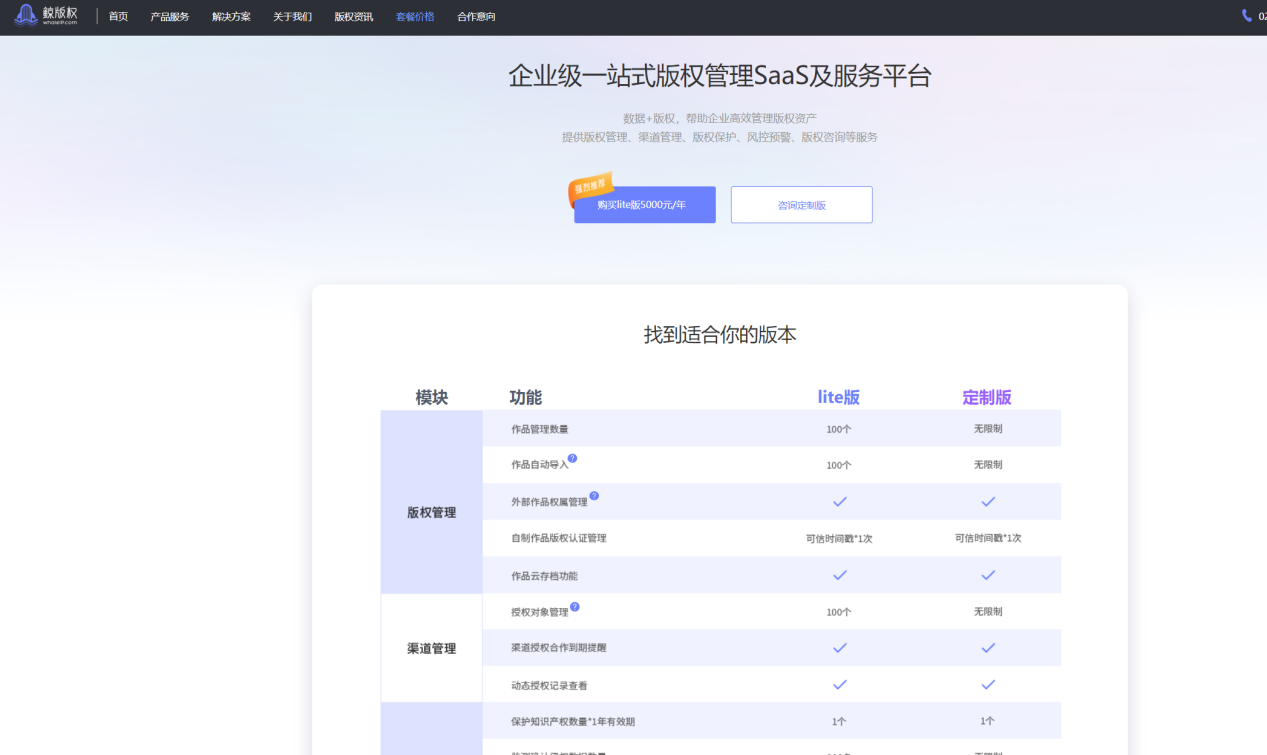Viewport: 1267px width, 755px height.
Task: Click the phone icon in the header
Action: (x=1246, y=16)
